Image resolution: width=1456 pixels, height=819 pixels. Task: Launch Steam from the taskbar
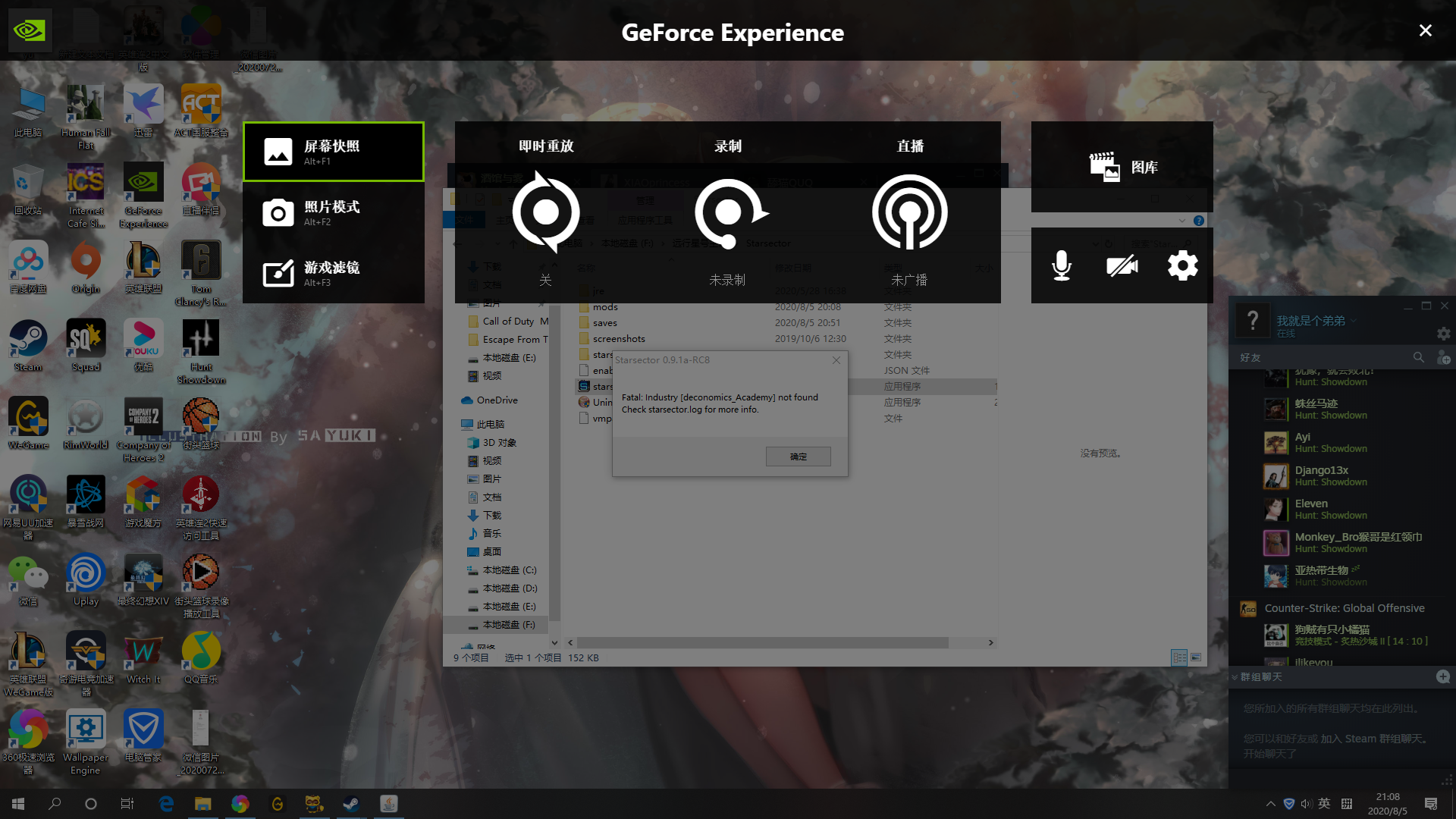(x=351, y=803)
